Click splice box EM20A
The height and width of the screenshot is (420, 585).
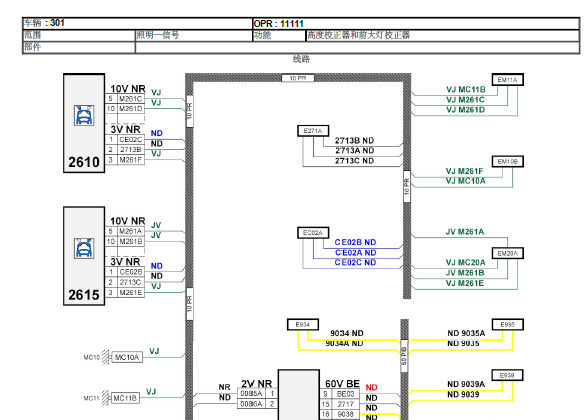507,253
